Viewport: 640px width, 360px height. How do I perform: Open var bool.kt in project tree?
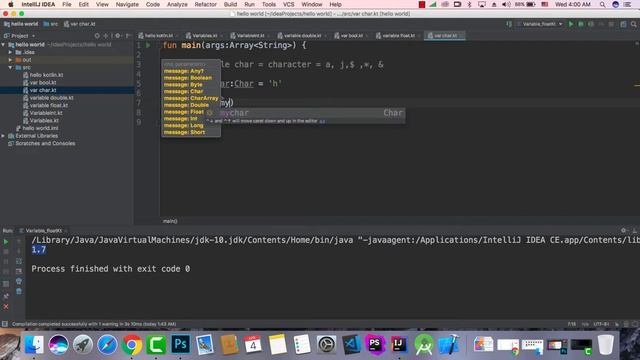pos(43,83)
